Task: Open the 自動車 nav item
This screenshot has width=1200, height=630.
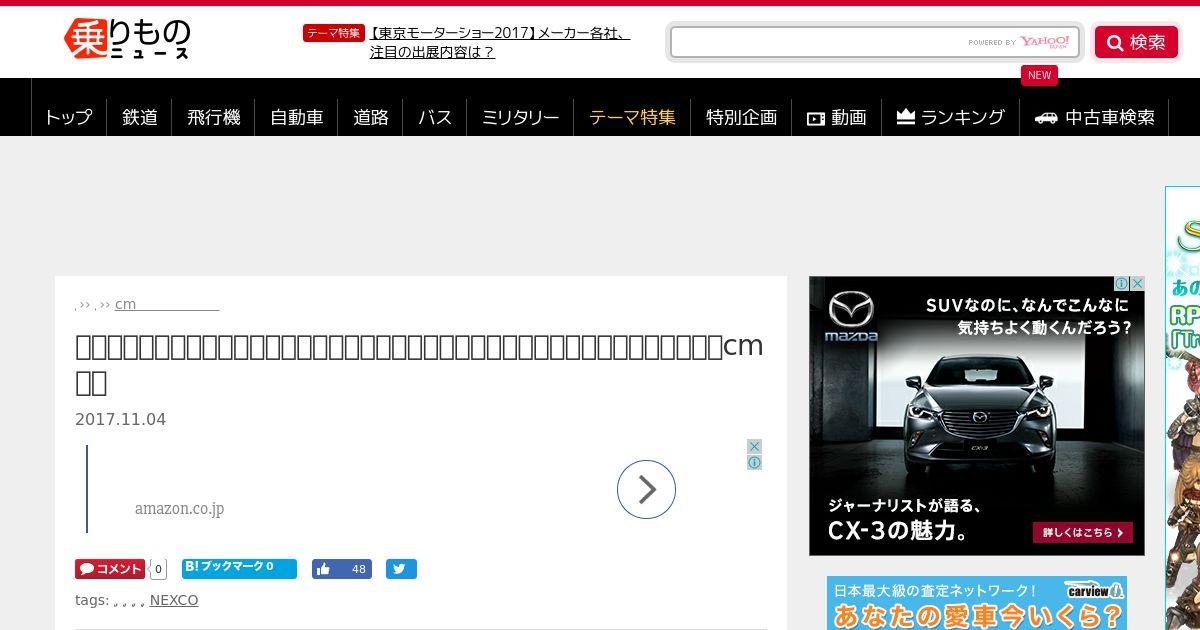Action: click(x=296, y=117)
